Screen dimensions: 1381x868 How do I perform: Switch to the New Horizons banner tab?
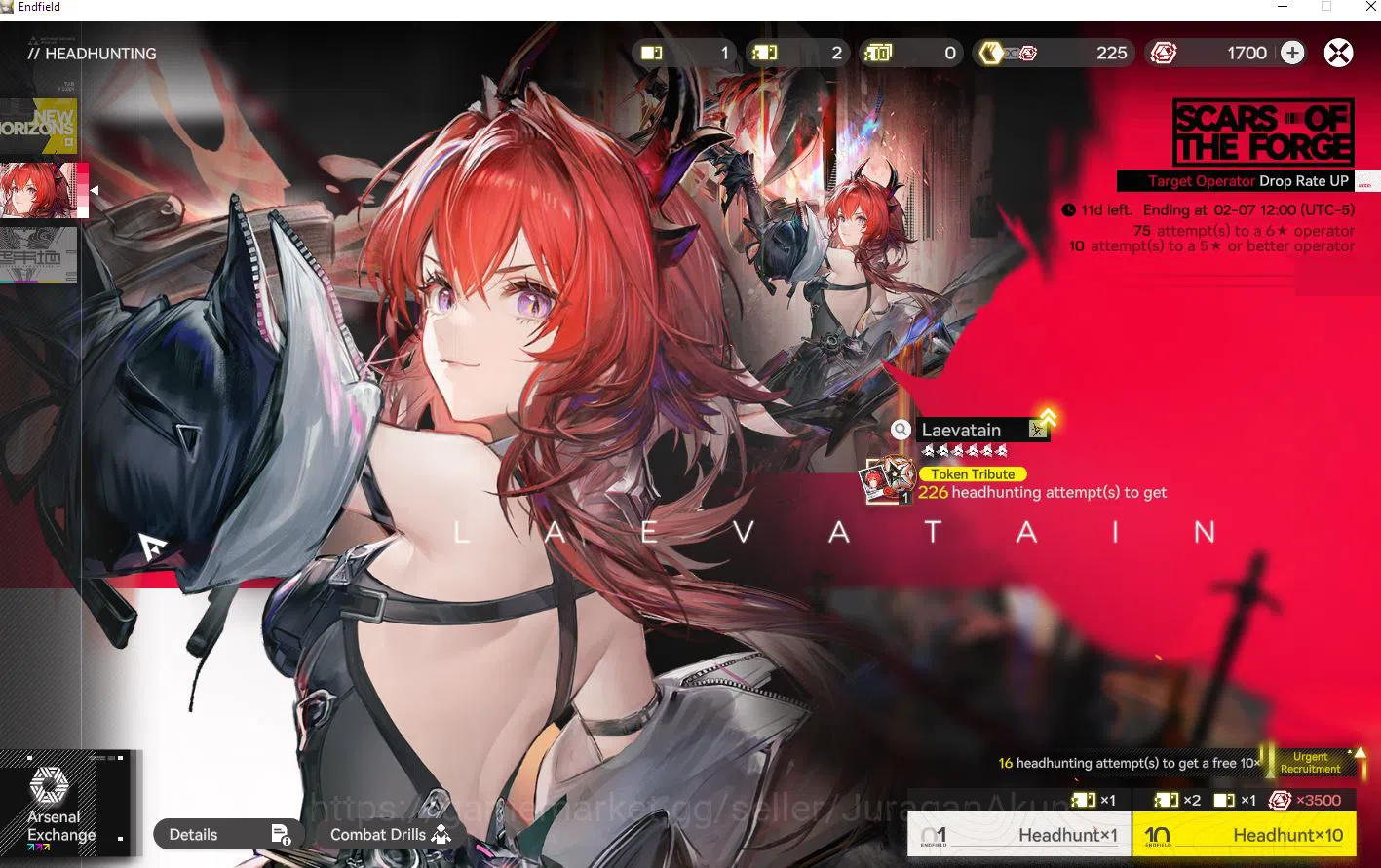(39, 126)
